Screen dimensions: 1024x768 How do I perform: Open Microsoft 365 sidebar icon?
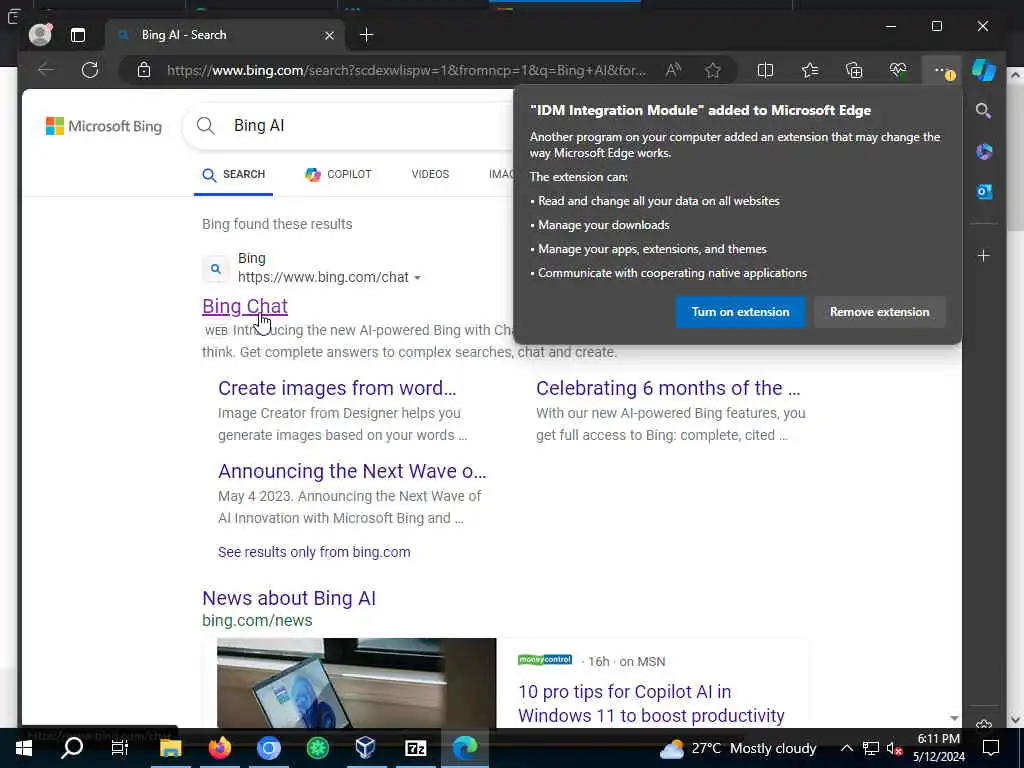pos(984,152)
